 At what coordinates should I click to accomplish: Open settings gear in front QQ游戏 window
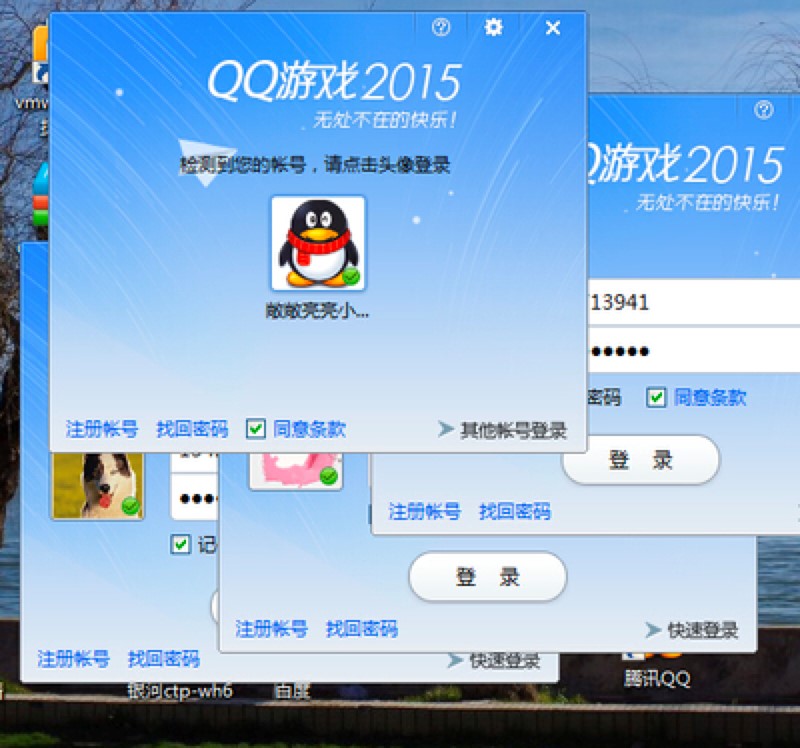click(493, 27)
